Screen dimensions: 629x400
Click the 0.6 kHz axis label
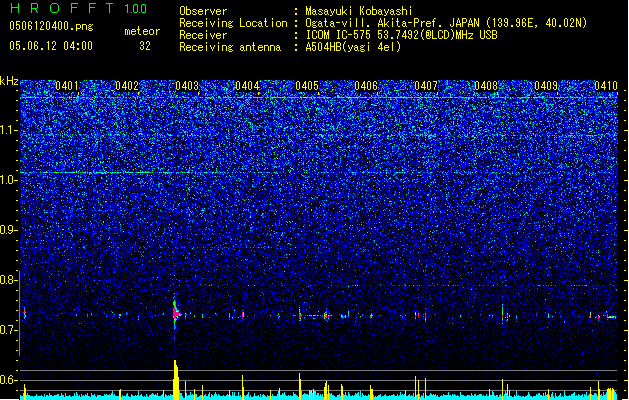tap(9, 380)
